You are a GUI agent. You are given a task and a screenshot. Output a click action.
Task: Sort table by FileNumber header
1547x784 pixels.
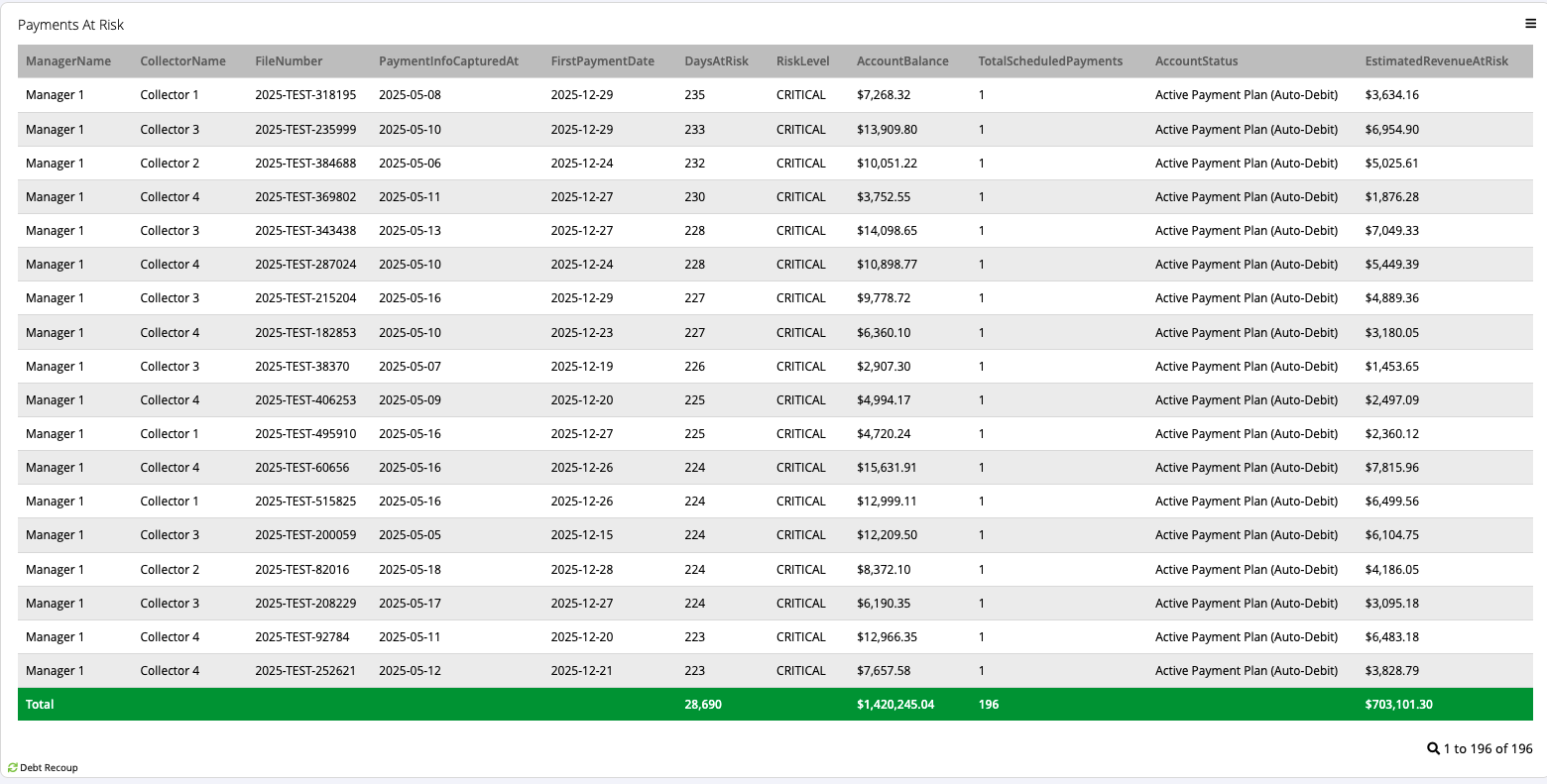[x=289, y=61]
